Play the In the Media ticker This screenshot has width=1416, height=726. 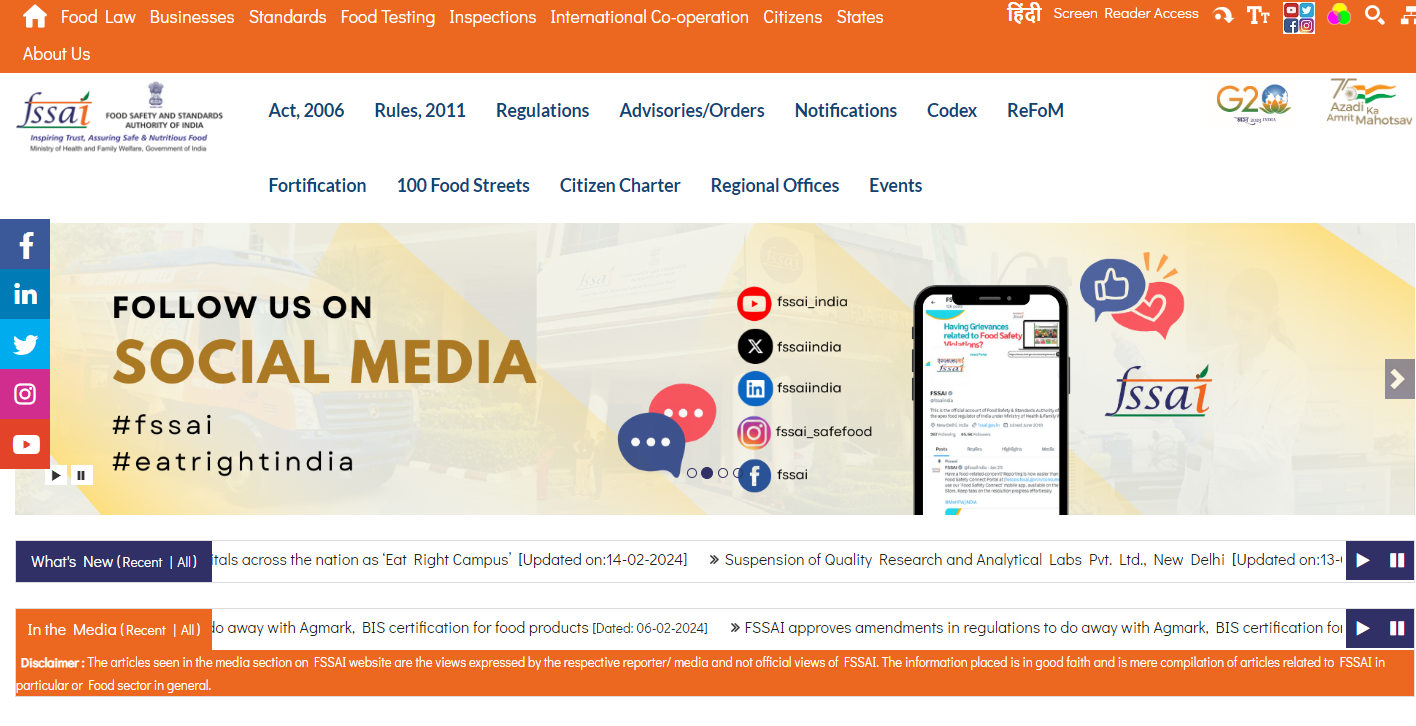(x=1363, y=628)
